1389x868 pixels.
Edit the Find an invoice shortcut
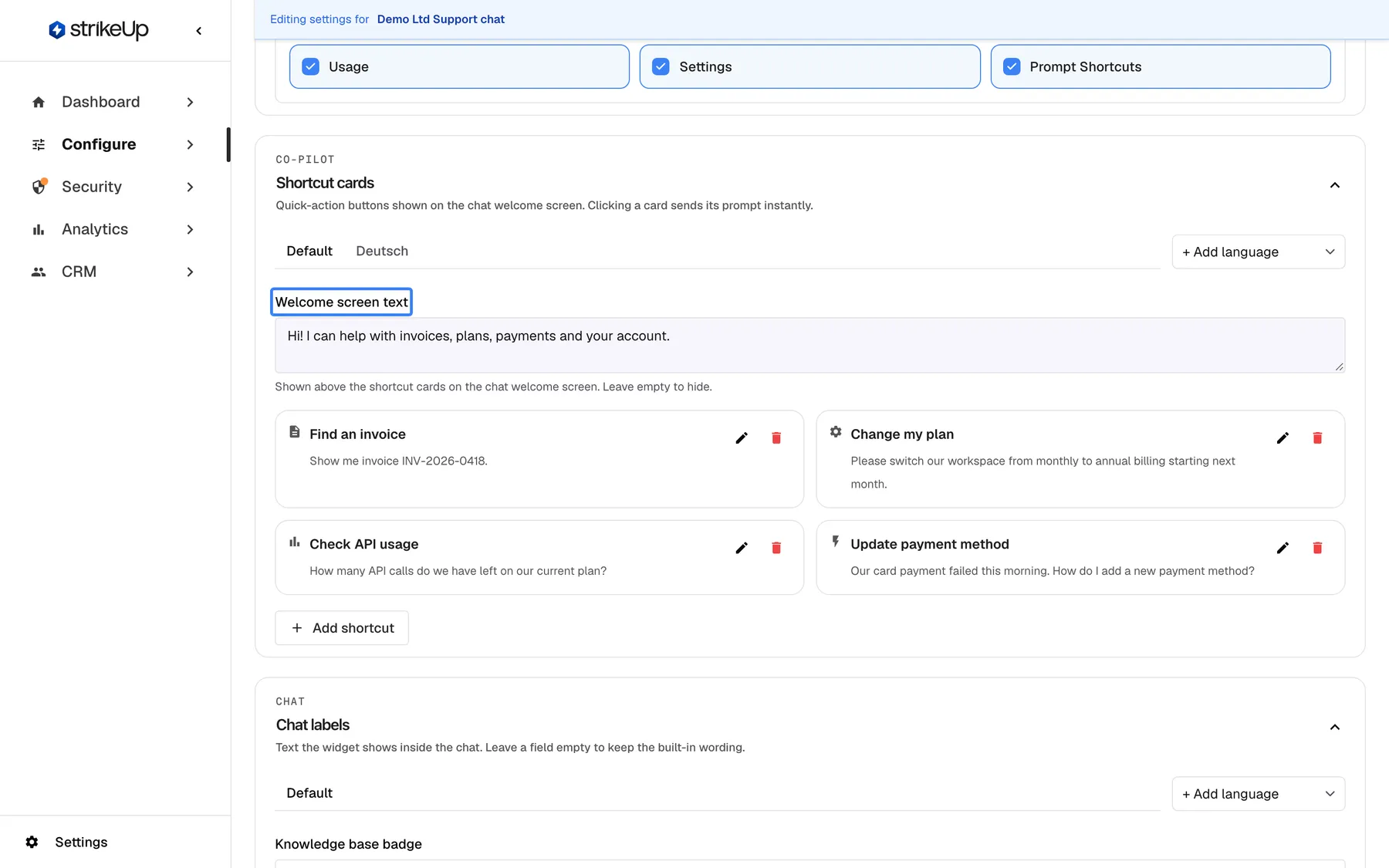[x=742, y=438]
